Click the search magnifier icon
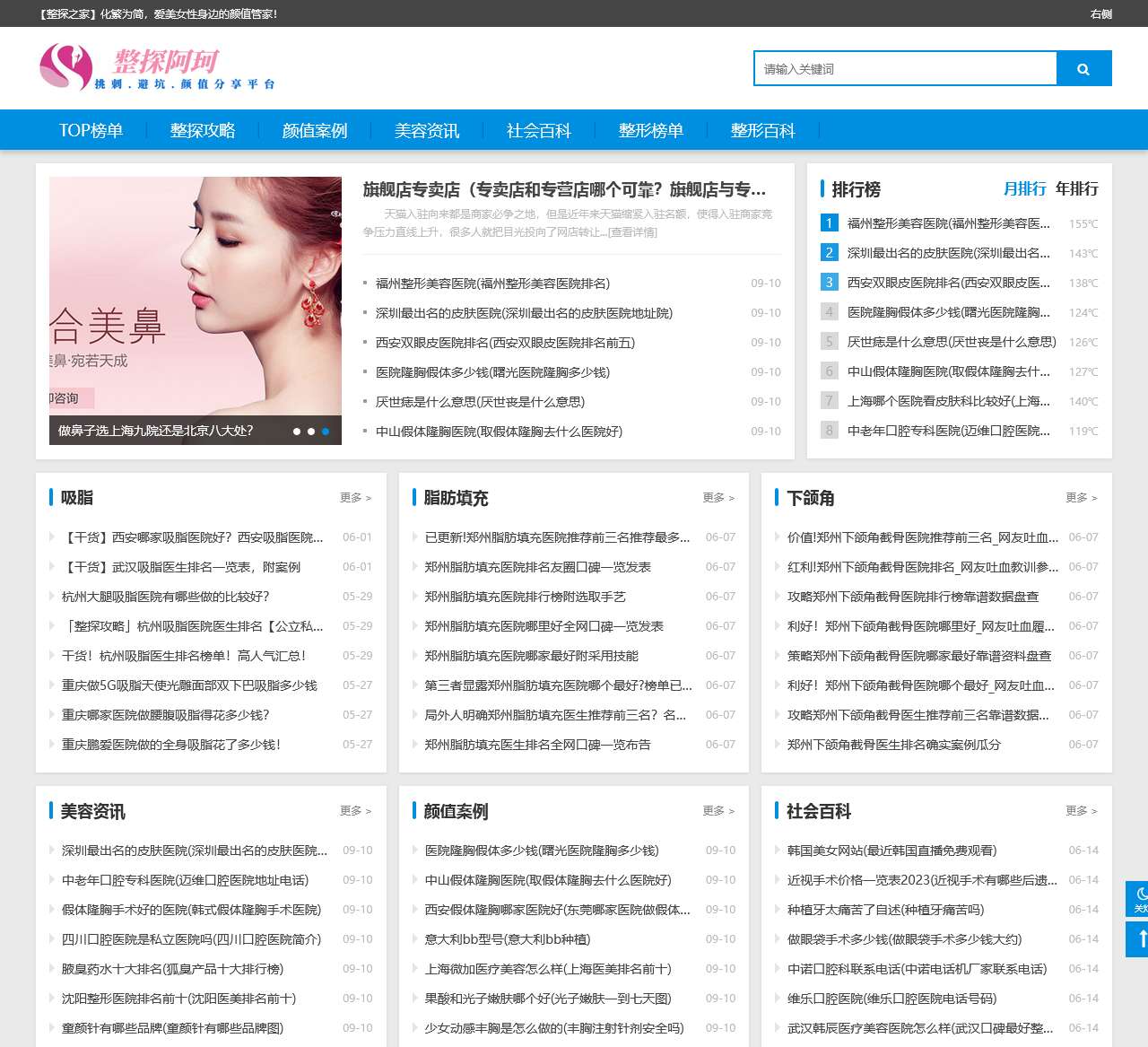The width and height of the screenshot is (1148, 1047). point(1083,67)
